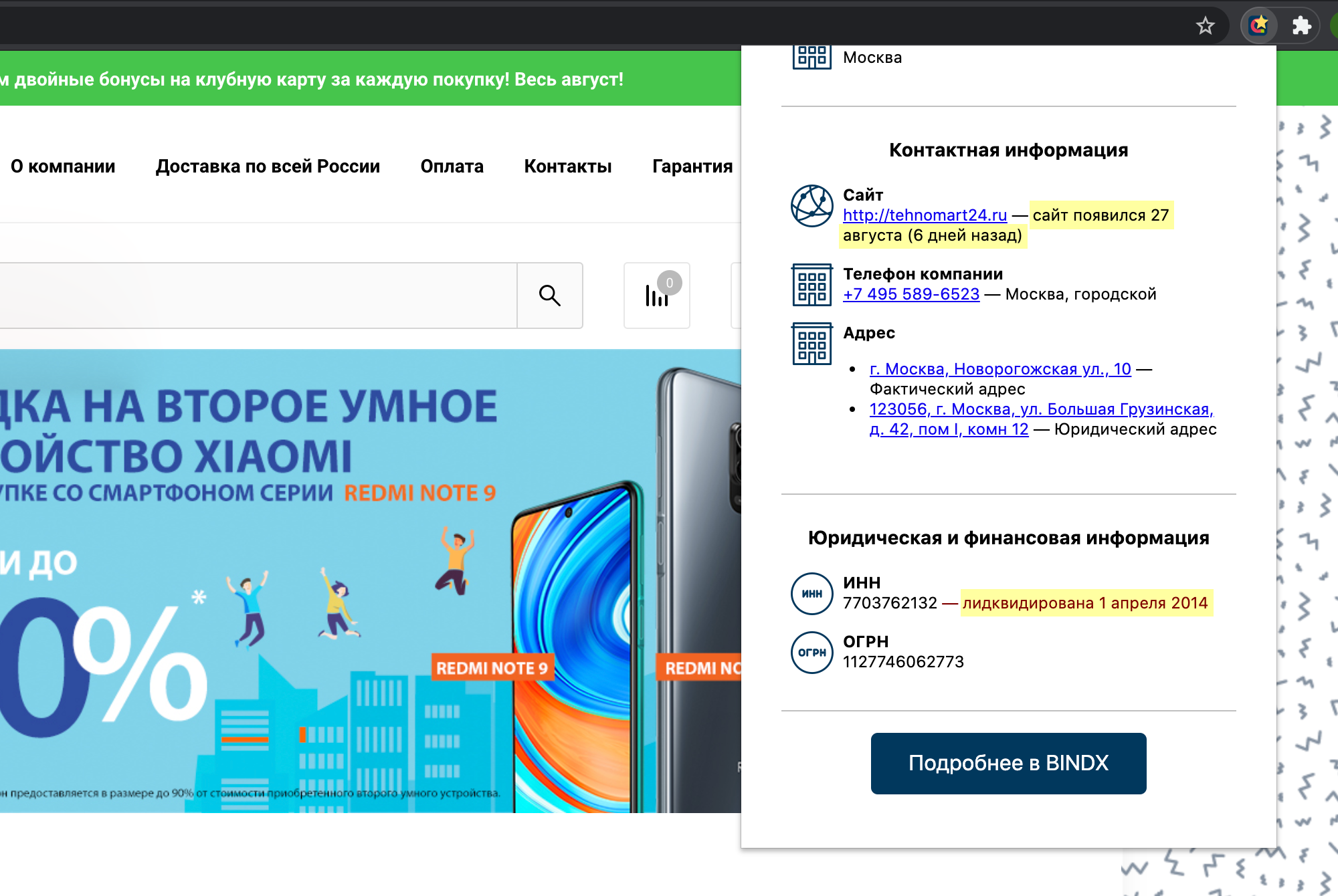Go to the Оплата menu item

[452, 166]
